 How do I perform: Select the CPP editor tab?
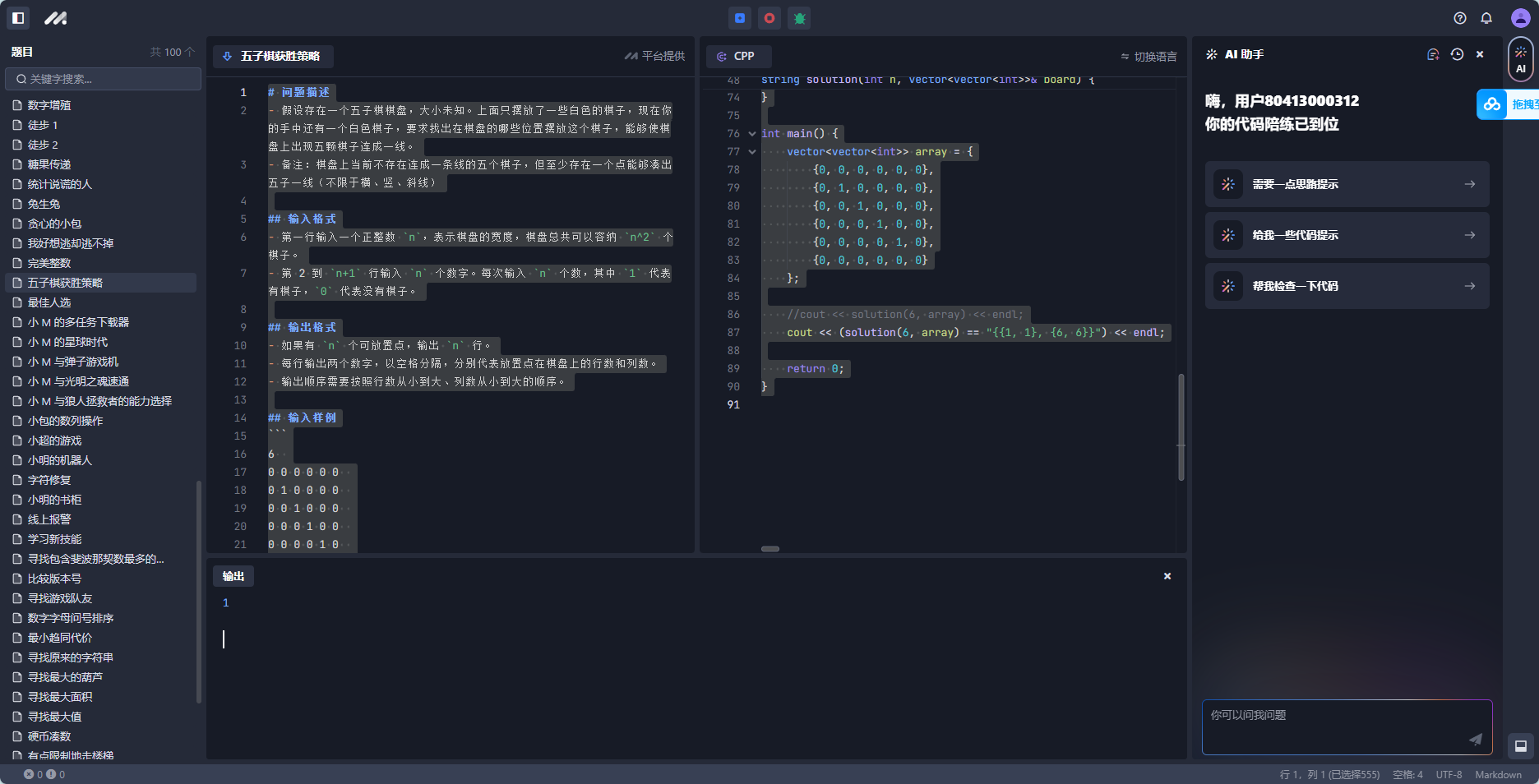tap(738, 56)
